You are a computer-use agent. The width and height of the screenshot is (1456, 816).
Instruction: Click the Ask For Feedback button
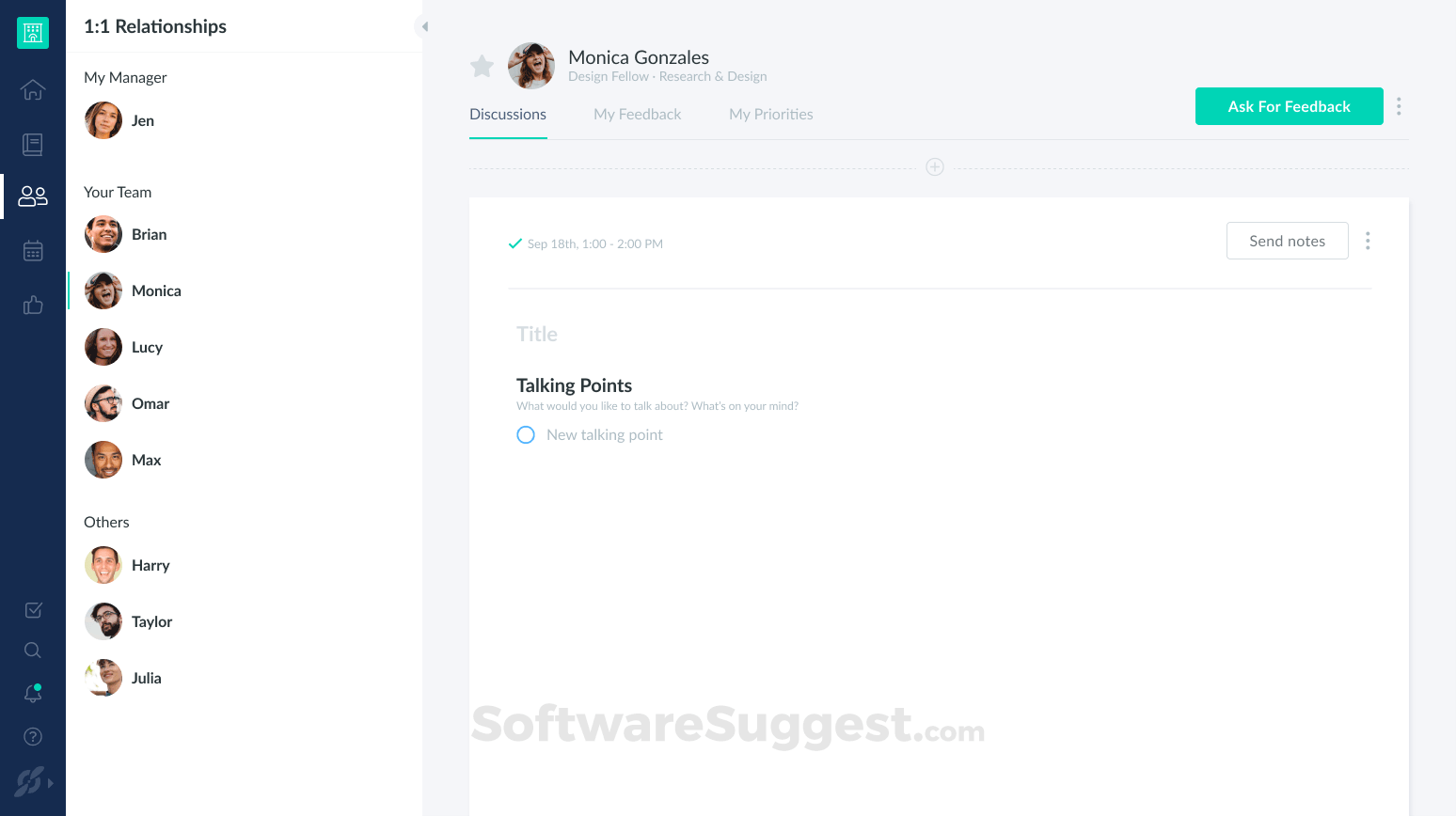[1289, 106]
